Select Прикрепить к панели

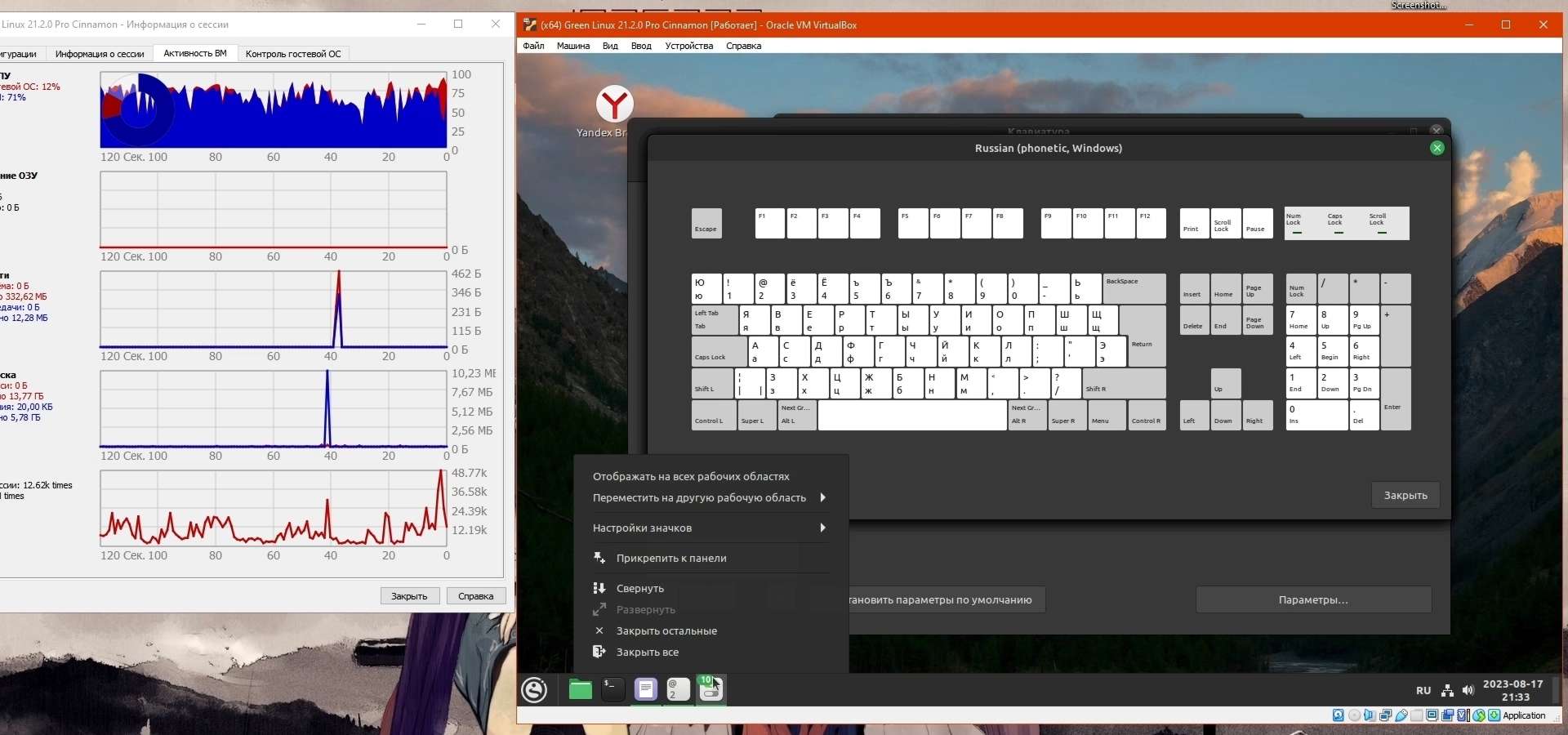pyautogui.click(x=710, y=558)
